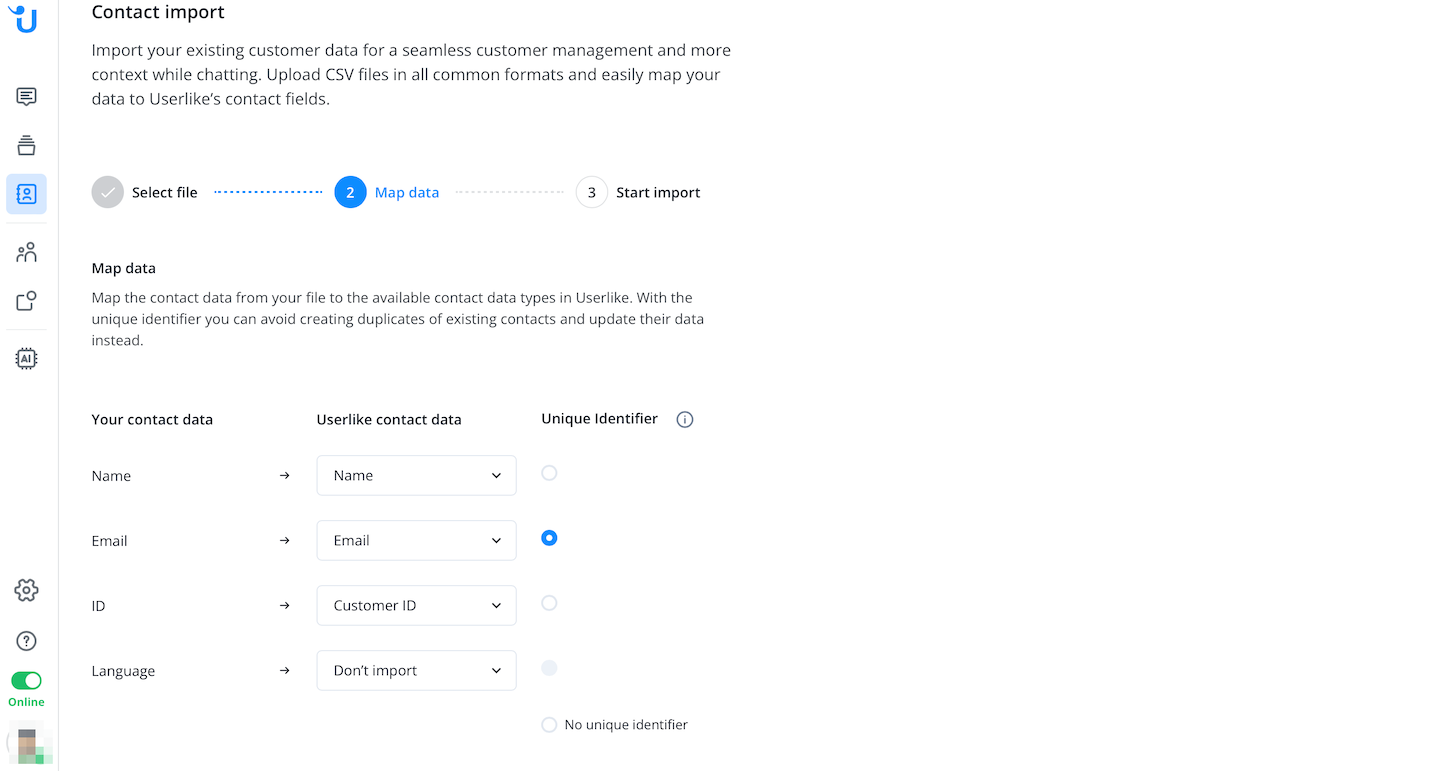Expand the Email mapping dropdown
Viewport: 1440px width, 771px height.
(416, 541)
